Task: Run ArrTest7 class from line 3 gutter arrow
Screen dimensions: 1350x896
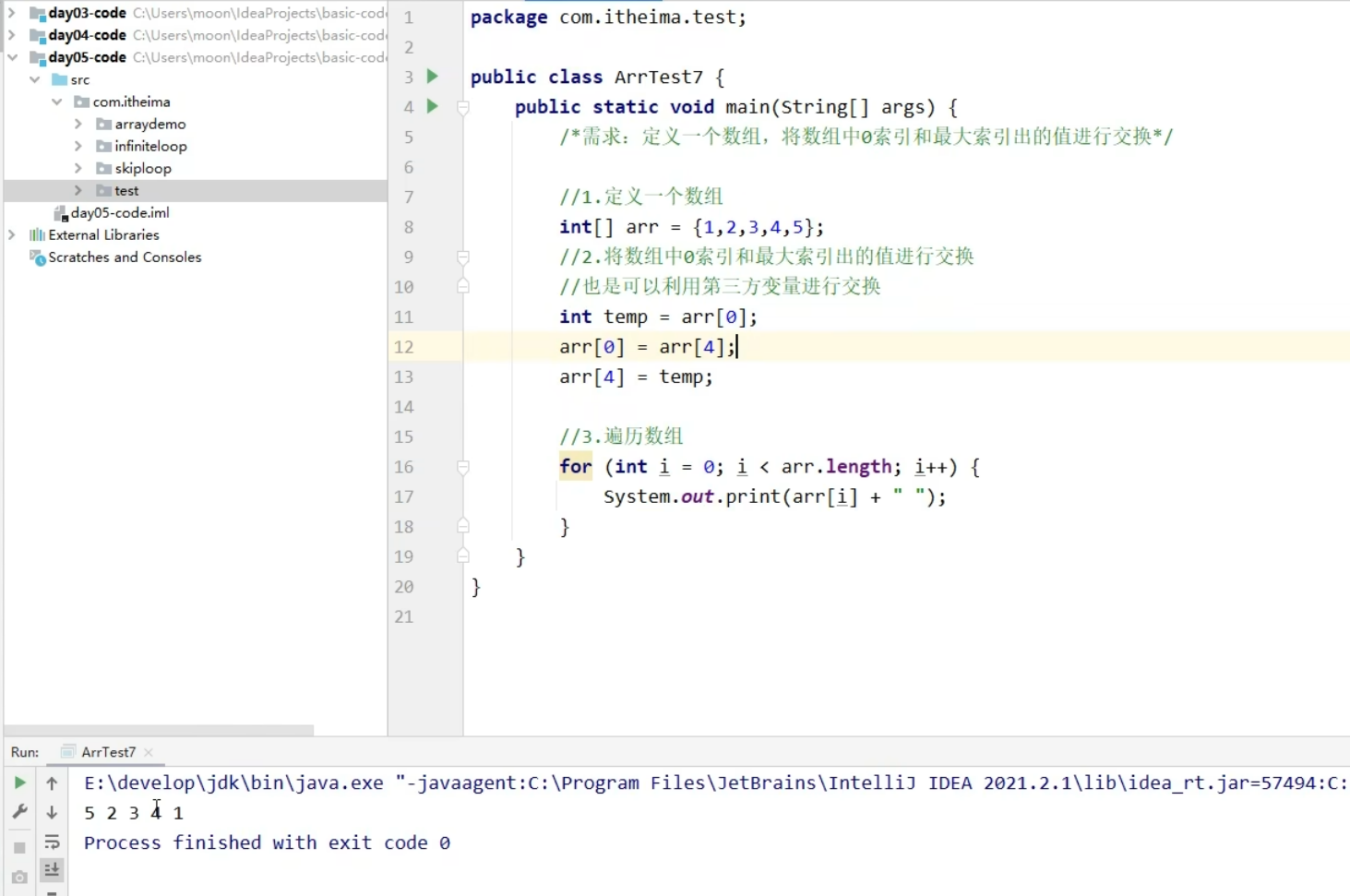Action: pyautogui.click(x=431, y=77)
